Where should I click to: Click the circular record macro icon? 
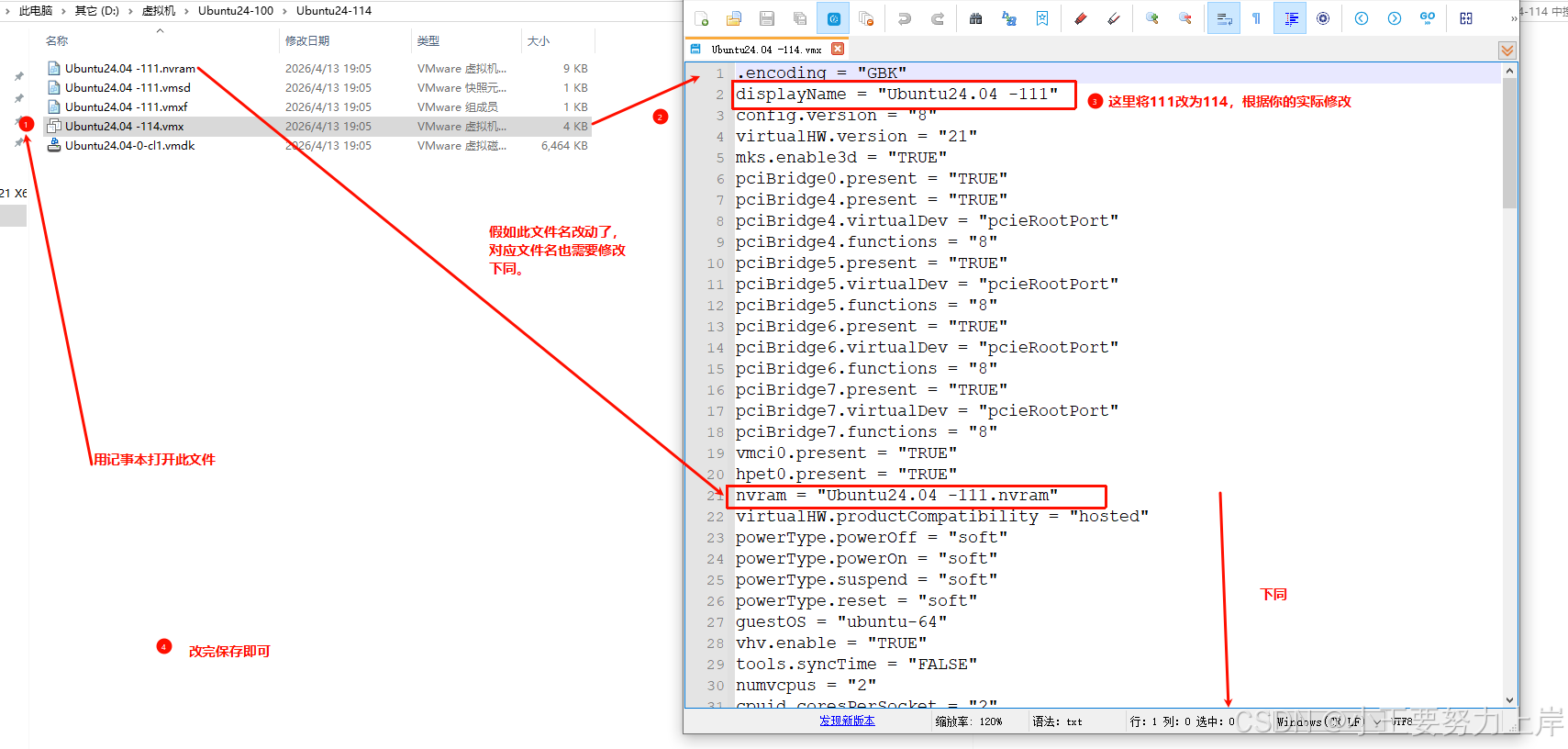[x=1323, y=18]
